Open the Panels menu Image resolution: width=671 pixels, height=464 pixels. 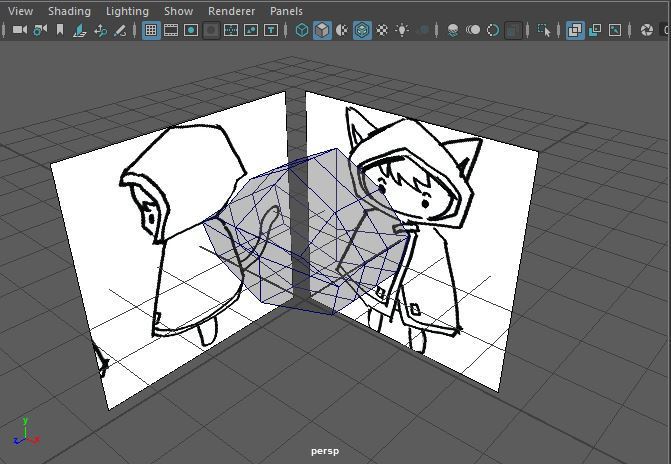pyautogui.click(x=286, y=11)
